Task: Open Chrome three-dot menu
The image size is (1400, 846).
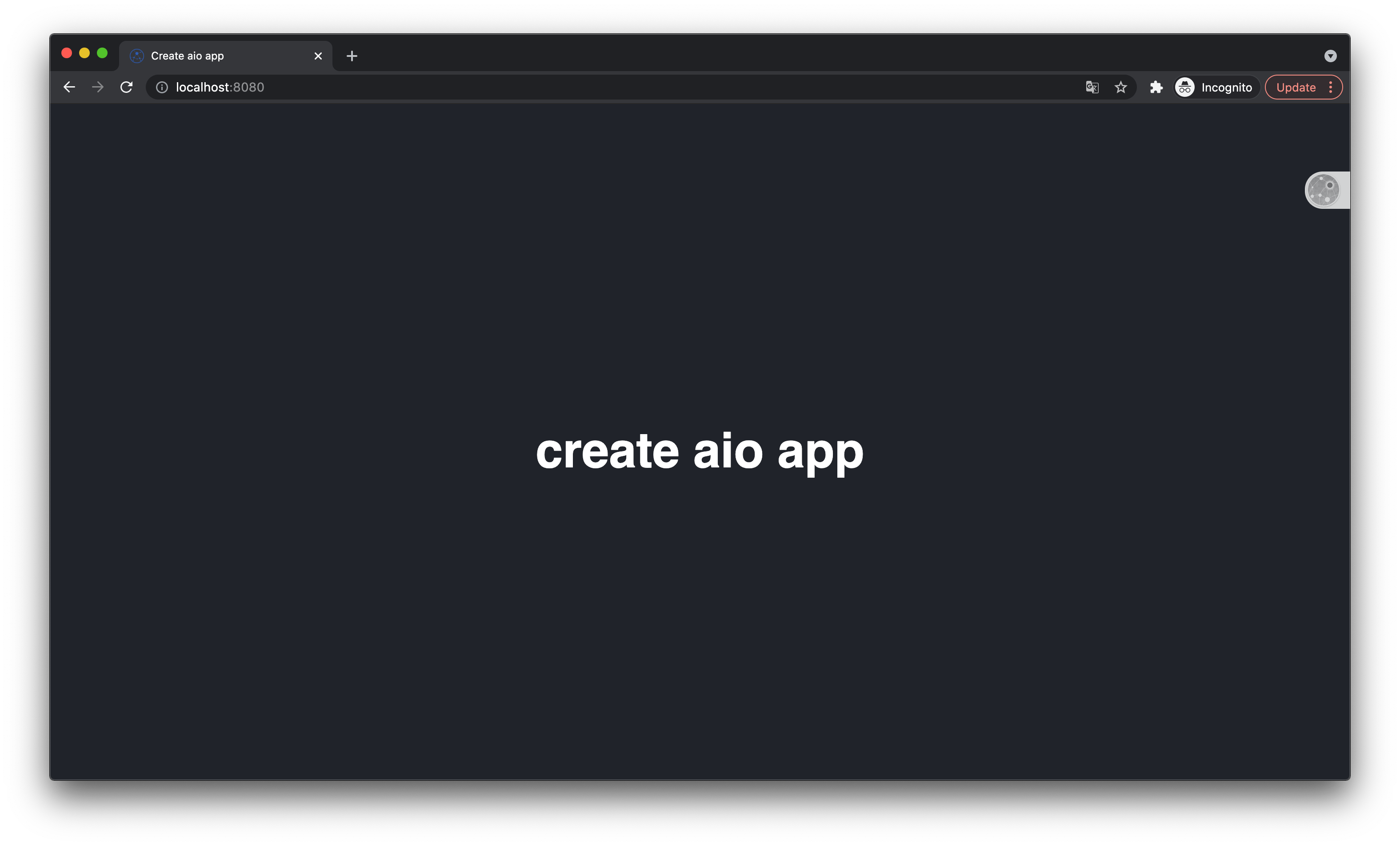Action: coord(1331,87)
